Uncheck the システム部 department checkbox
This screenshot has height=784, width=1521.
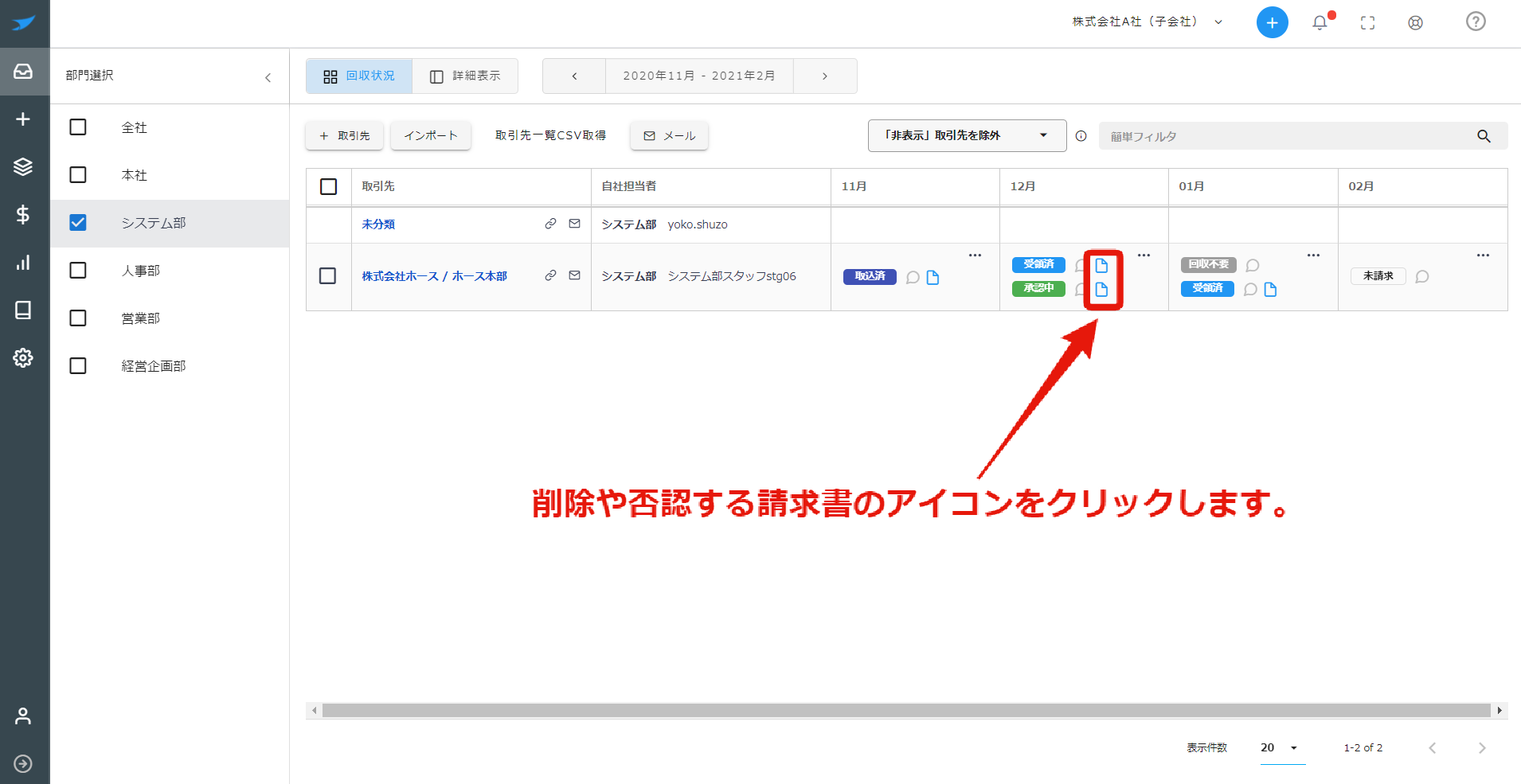(78, 223)
